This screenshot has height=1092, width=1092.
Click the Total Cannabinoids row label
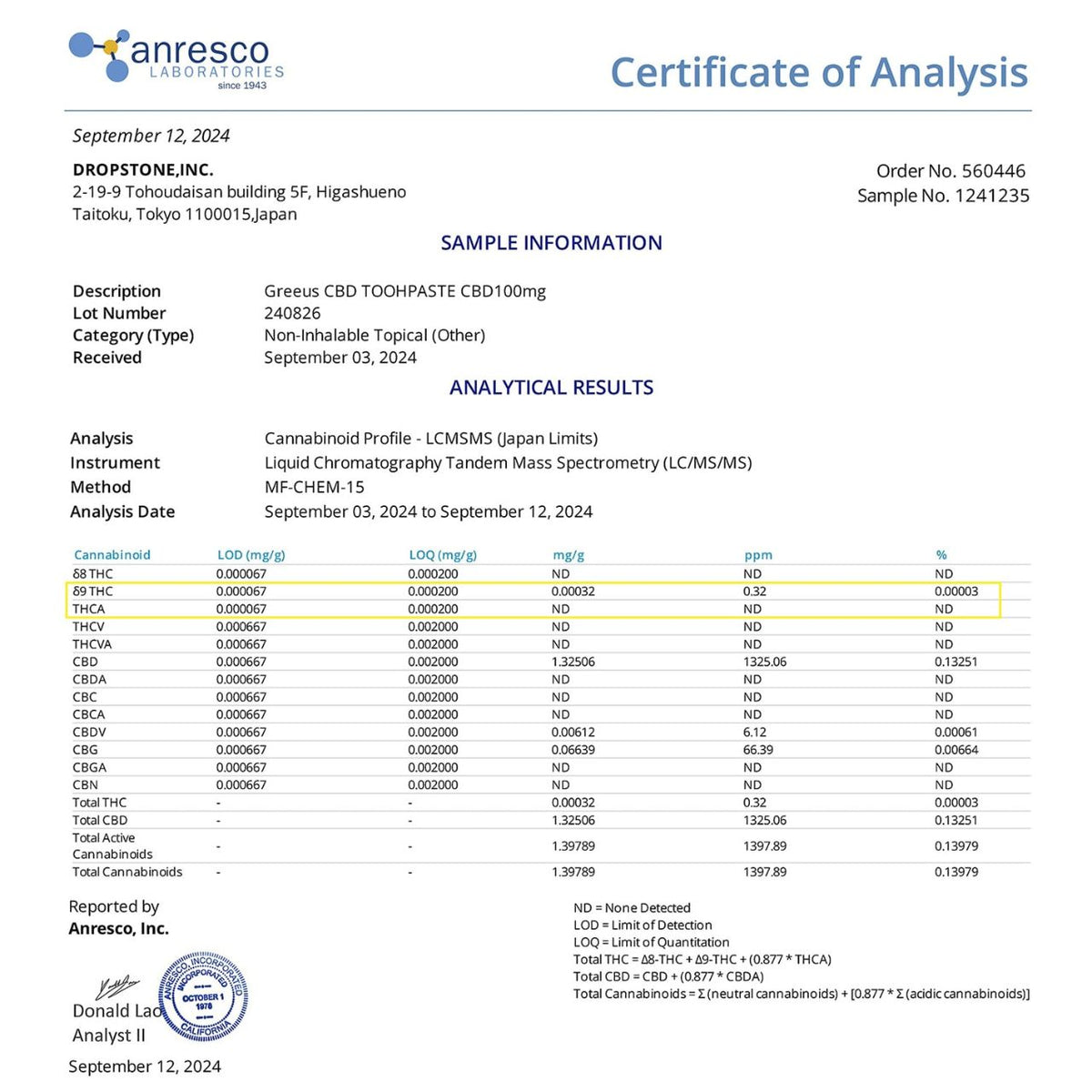click(127, 872)
